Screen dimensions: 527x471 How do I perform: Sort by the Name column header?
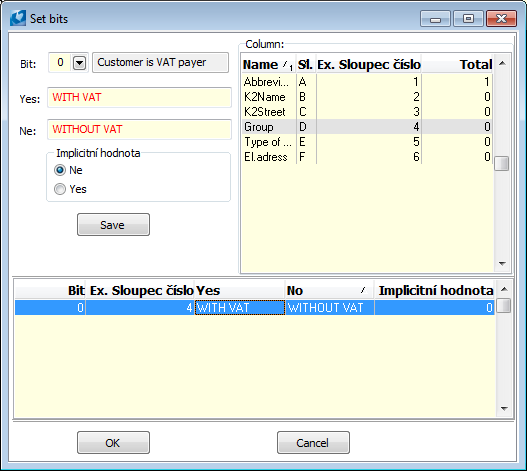(269, 64)
